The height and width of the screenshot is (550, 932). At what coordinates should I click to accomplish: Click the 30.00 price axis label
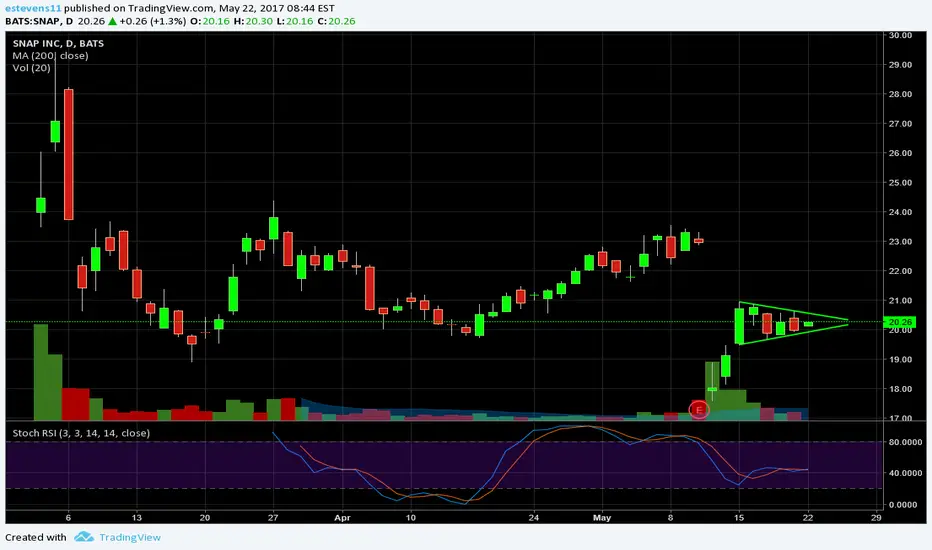tap(900, 35)
